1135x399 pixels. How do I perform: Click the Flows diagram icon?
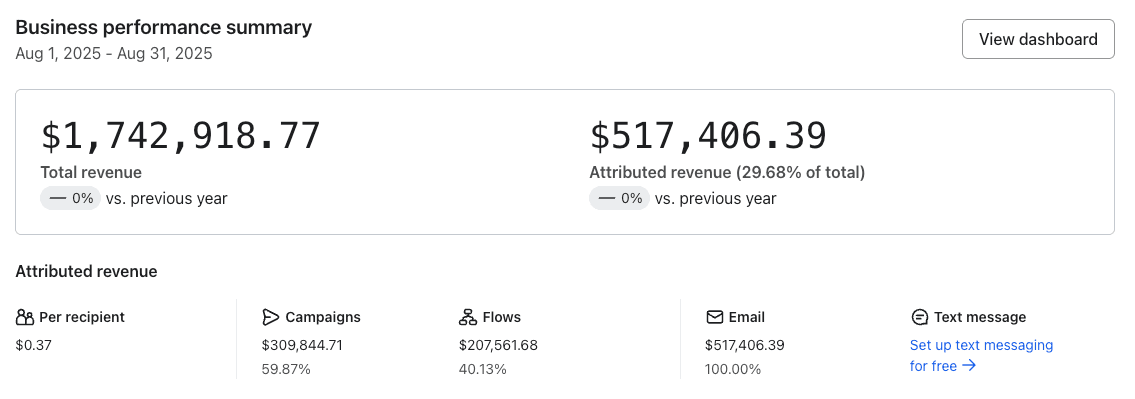(x=468, y=317)
